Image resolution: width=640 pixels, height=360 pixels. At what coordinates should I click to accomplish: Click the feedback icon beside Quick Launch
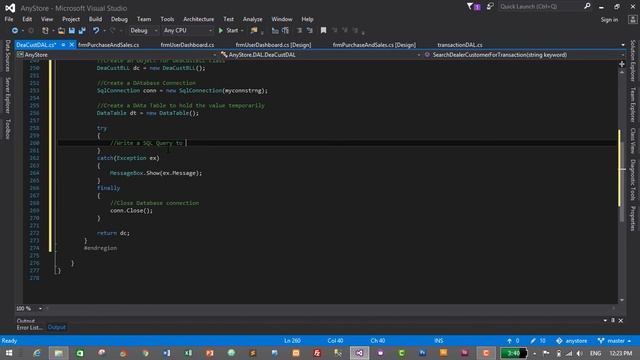(x=490, y=6)
